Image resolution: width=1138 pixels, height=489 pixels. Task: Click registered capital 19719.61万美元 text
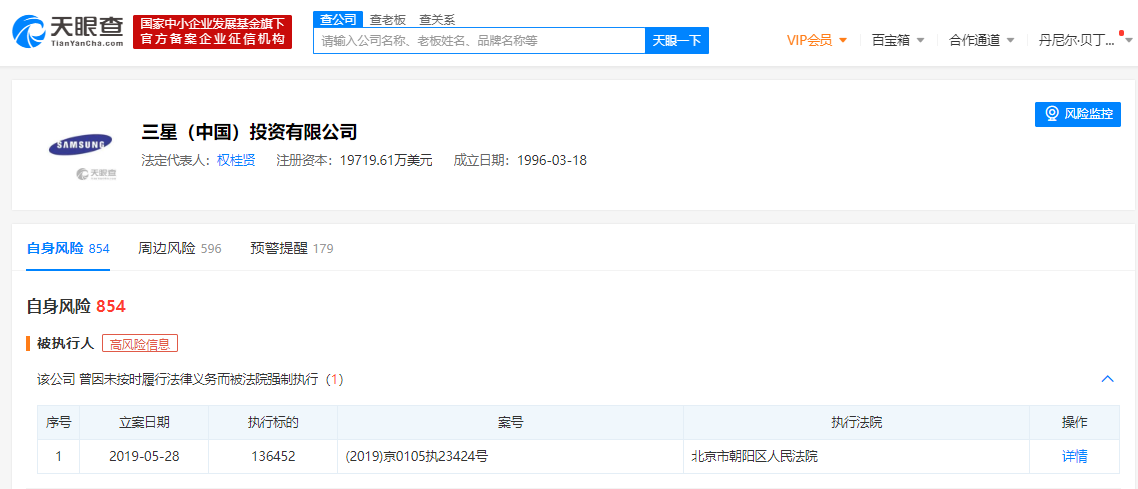point(385,160)
